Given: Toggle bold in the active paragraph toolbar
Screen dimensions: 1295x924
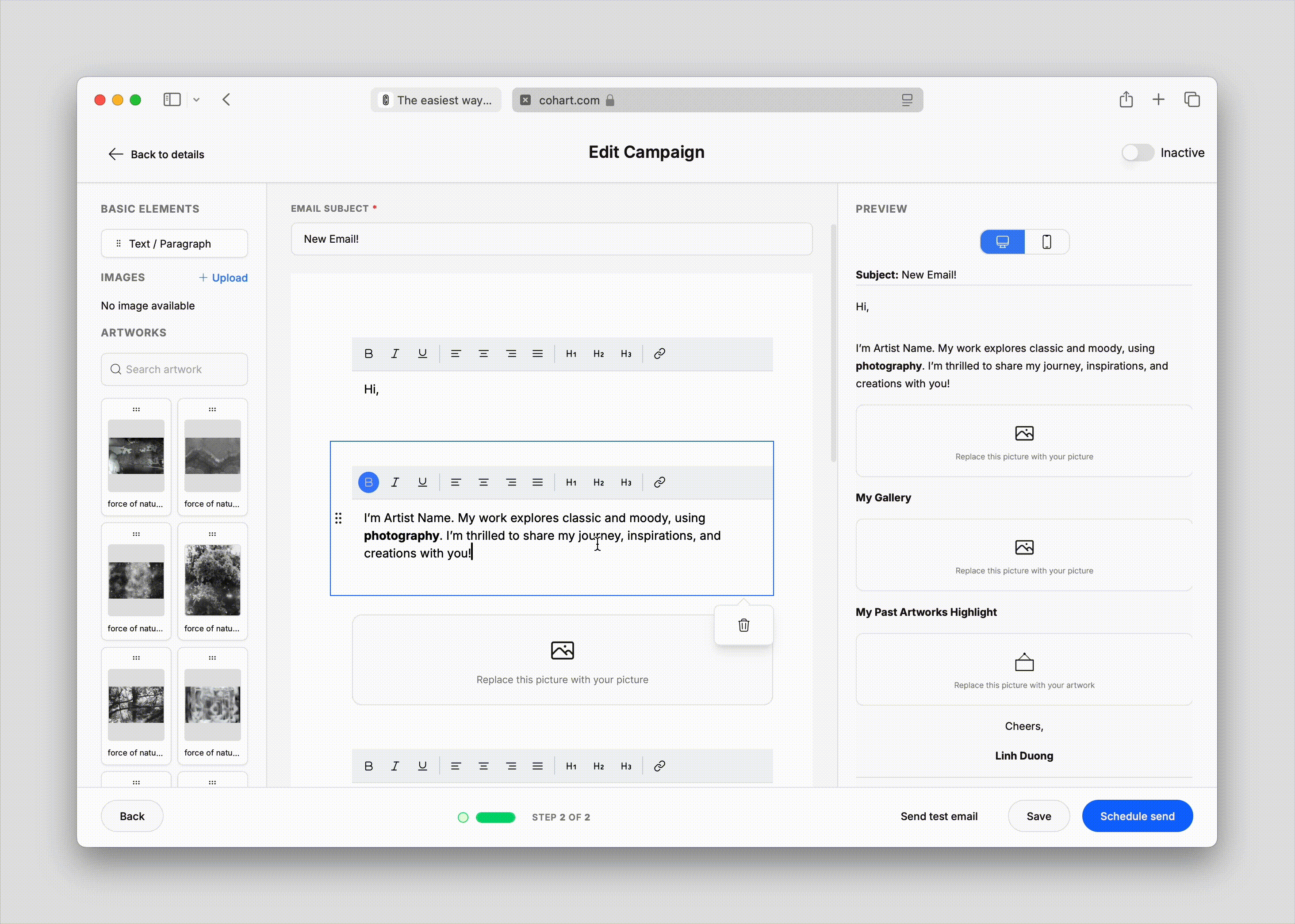Looking at the screenshot, I should [x=368, y=482].
